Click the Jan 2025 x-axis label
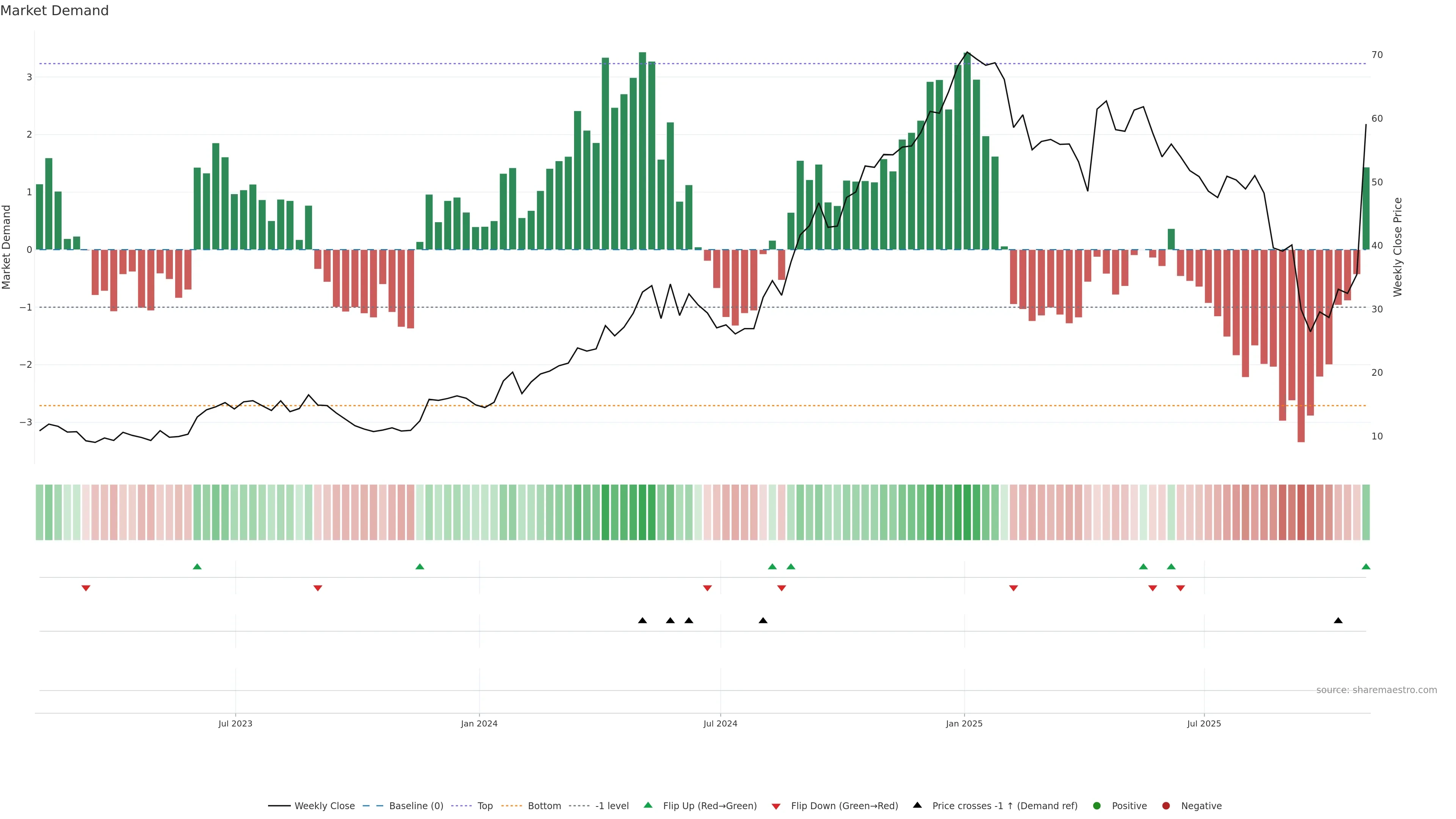This screenshot has height=819, width=1456. point(964,723)
